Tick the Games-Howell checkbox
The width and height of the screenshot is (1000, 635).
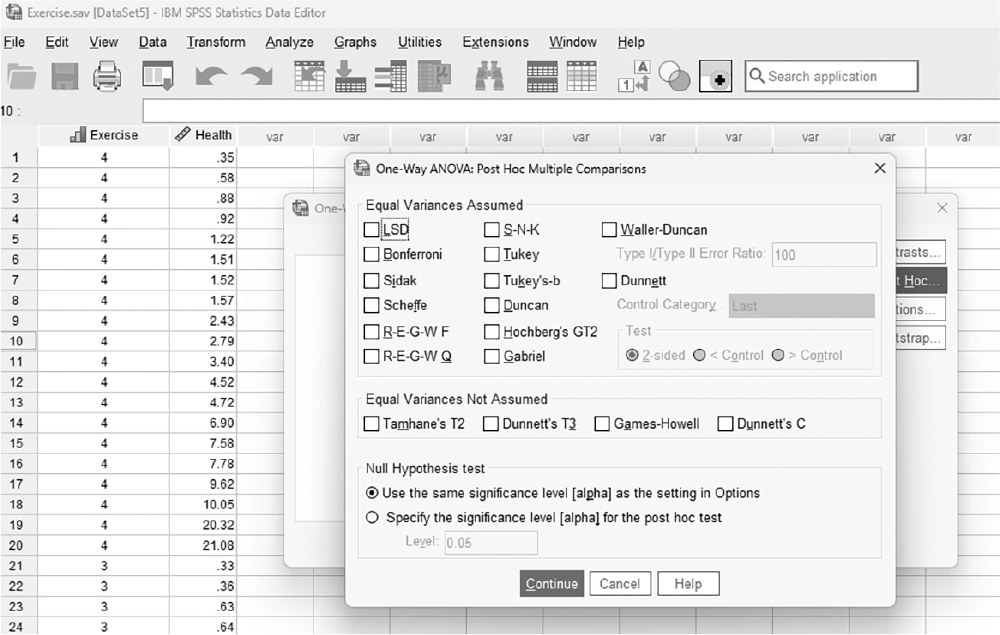coord(602,424)
